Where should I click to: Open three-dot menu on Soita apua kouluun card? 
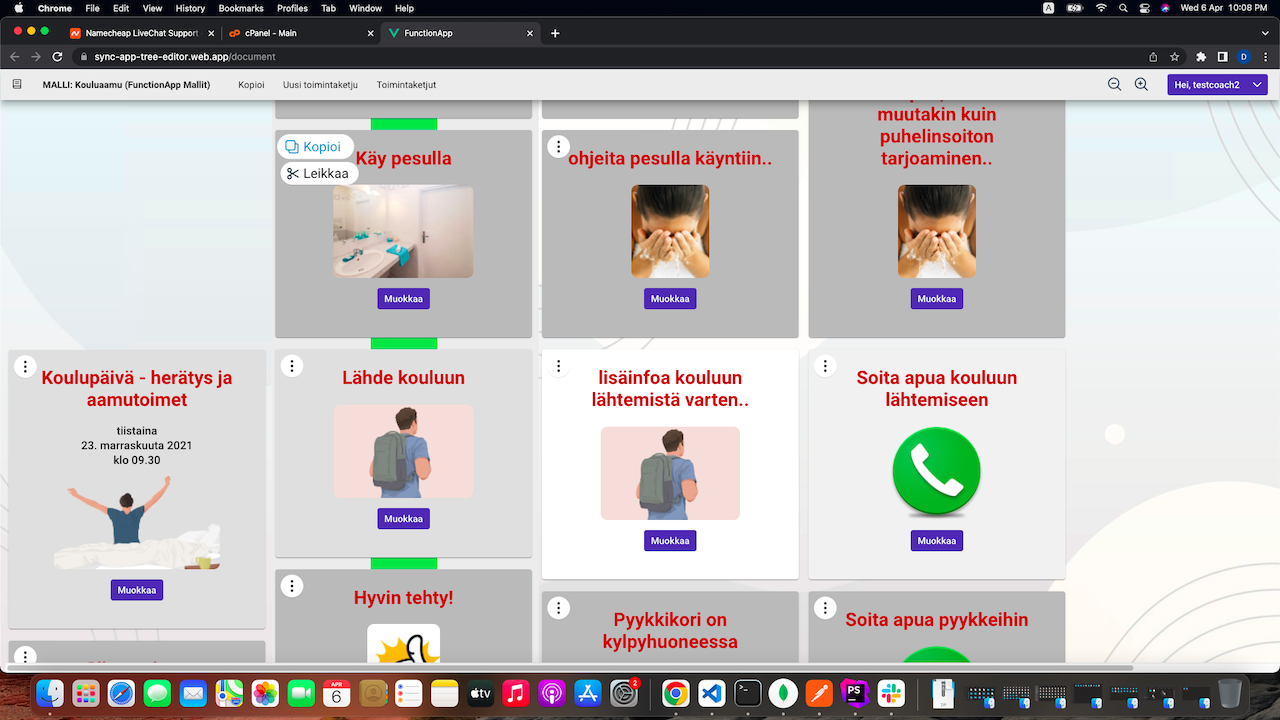tap(825, 366)
